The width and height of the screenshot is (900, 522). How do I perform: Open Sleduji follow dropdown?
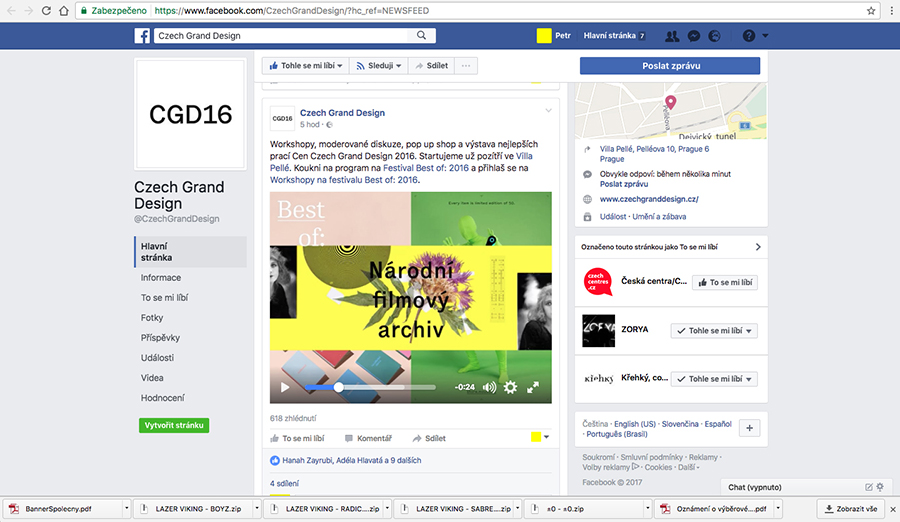(x=378, y=65)
